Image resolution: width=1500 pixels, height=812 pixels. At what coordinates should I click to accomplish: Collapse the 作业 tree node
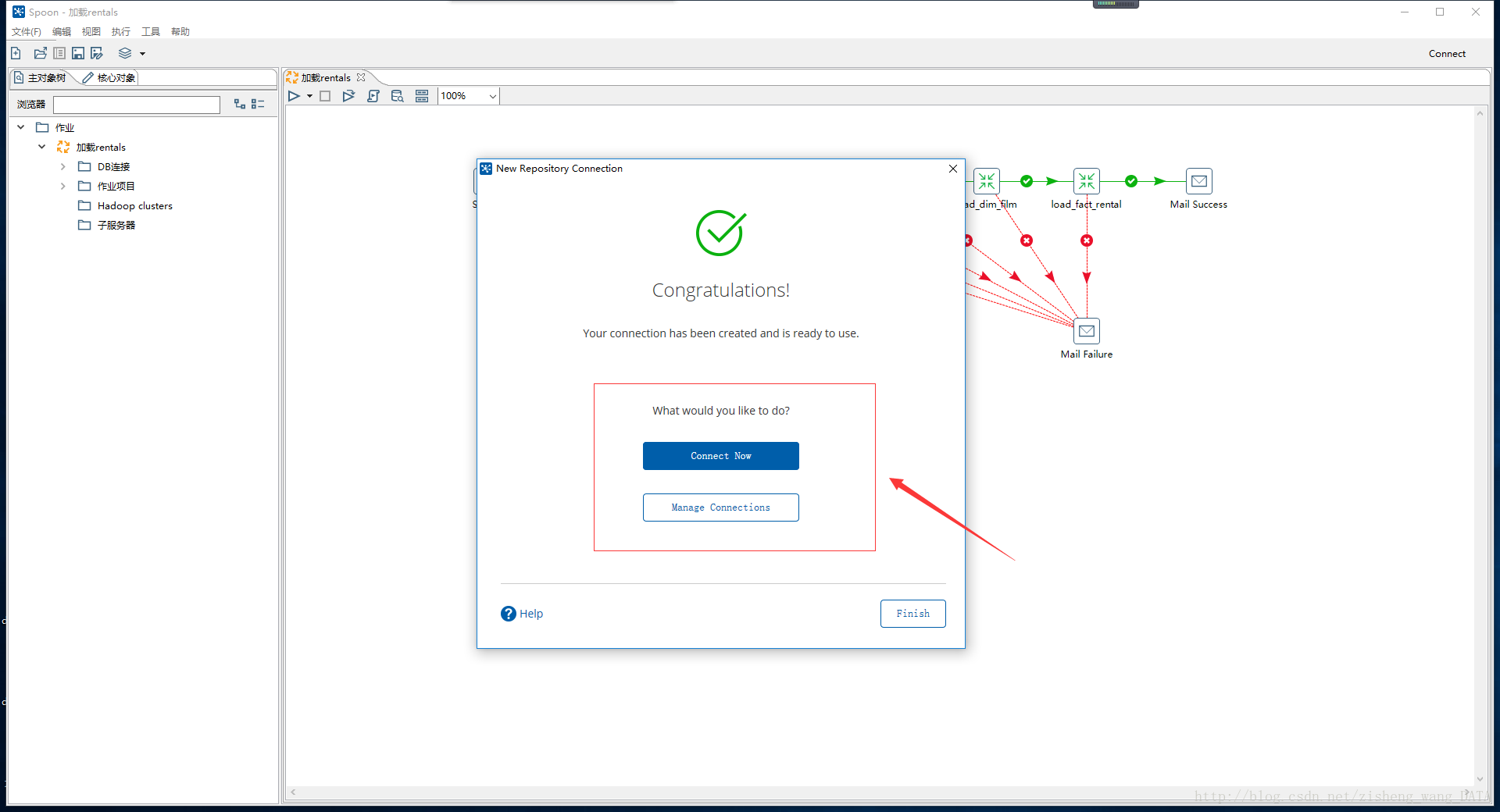pos(21,127)
